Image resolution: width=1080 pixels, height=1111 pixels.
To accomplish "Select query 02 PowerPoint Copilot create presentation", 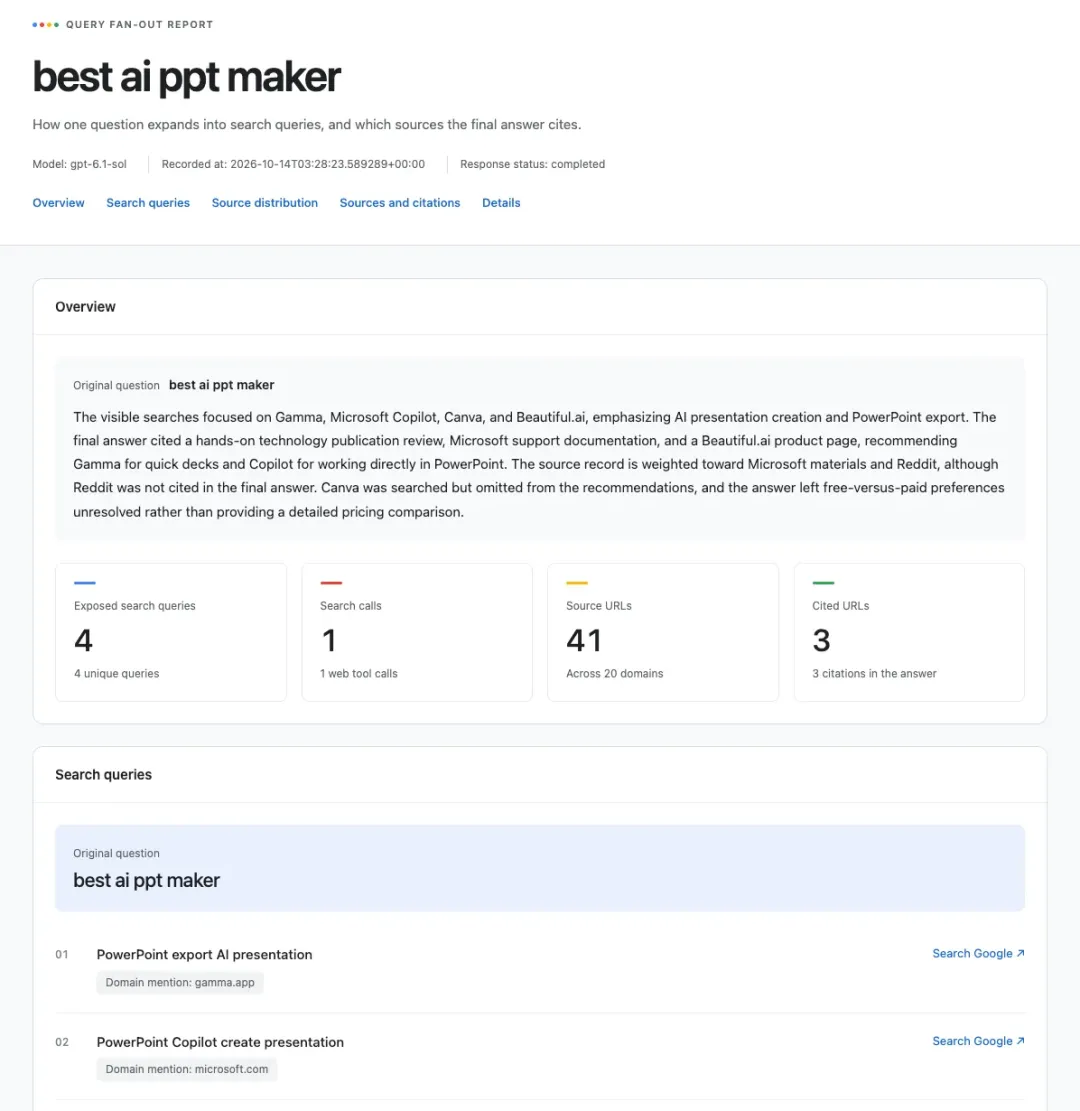I will [x=220, y=1042].
